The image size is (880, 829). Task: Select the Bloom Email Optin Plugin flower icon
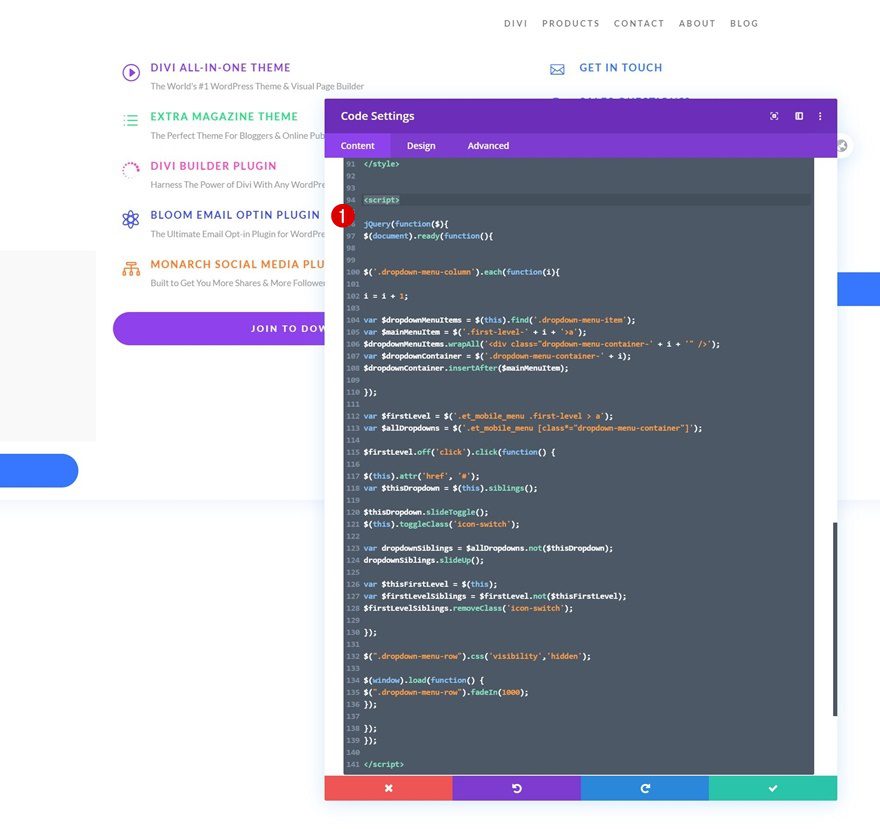point(131,219)
